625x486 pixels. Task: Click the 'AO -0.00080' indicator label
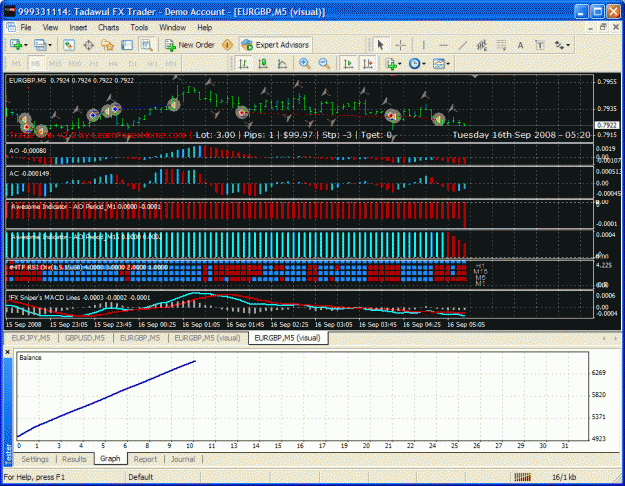(28, 151)
